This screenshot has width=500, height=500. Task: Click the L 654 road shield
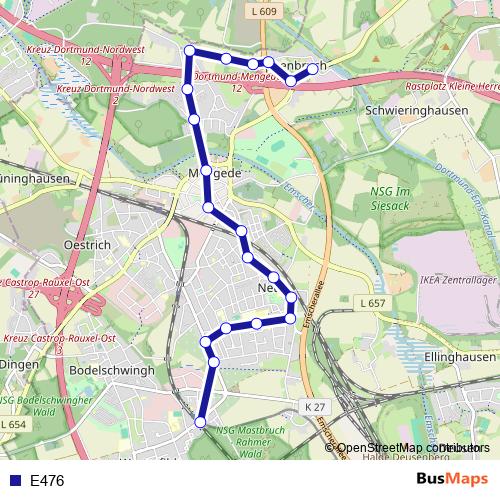[x=13, y=424]
